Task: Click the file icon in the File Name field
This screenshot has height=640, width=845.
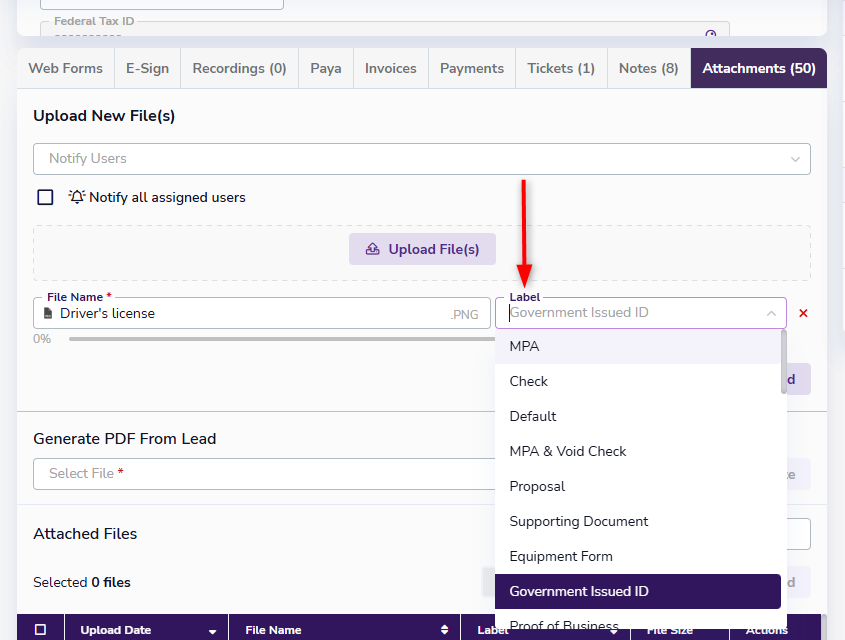Action: [48, 313]
